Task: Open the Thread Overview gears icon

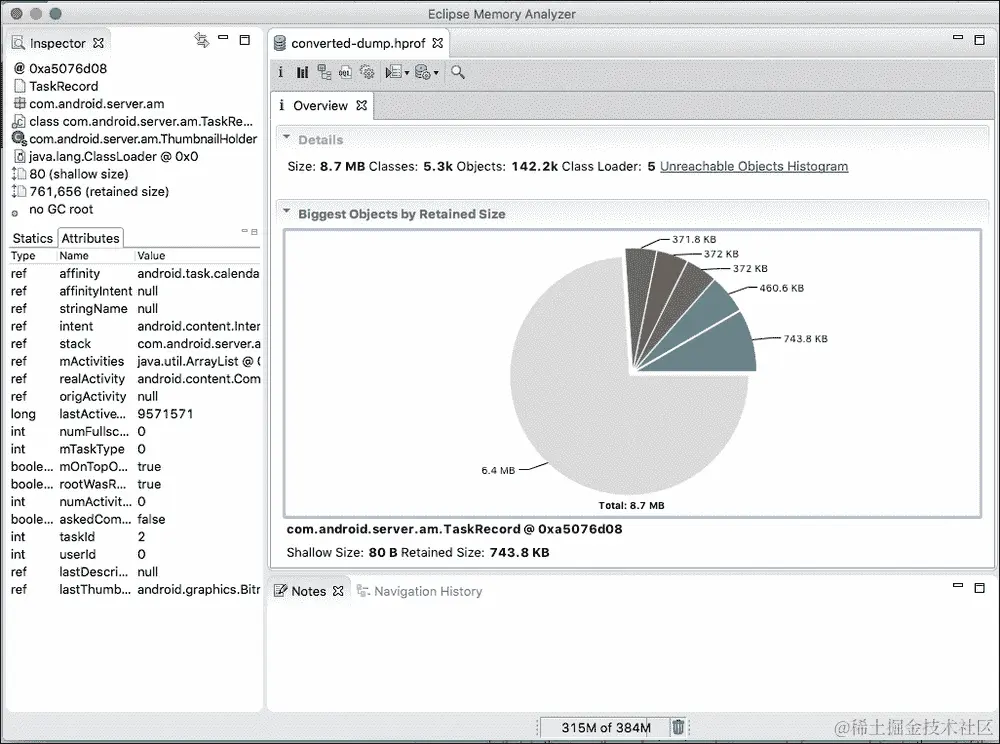Action: click(x=367, y=72)
